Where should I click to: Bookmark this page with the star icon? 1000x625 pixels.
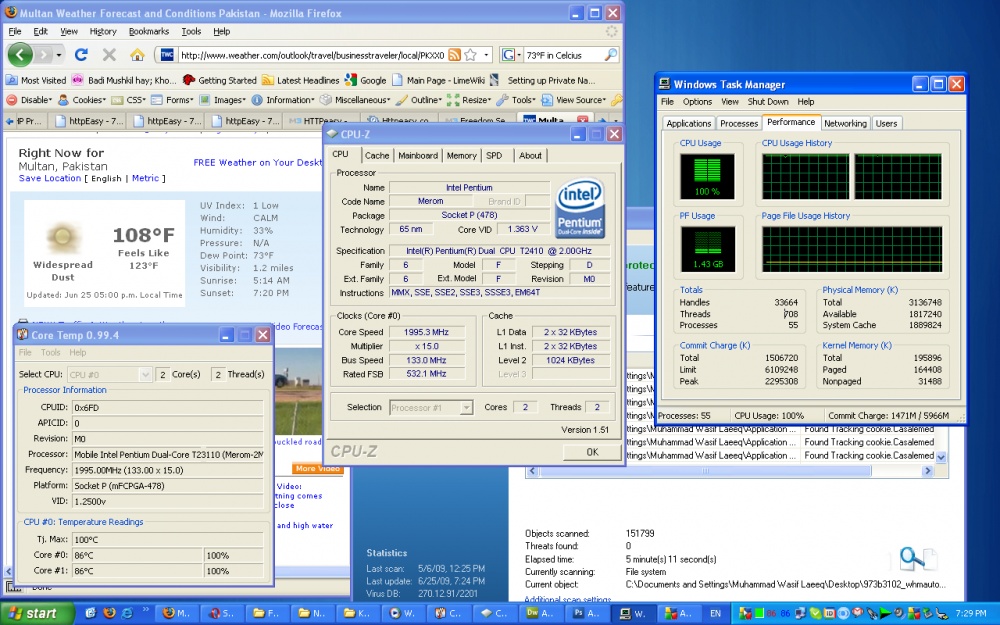coord(470,55)
